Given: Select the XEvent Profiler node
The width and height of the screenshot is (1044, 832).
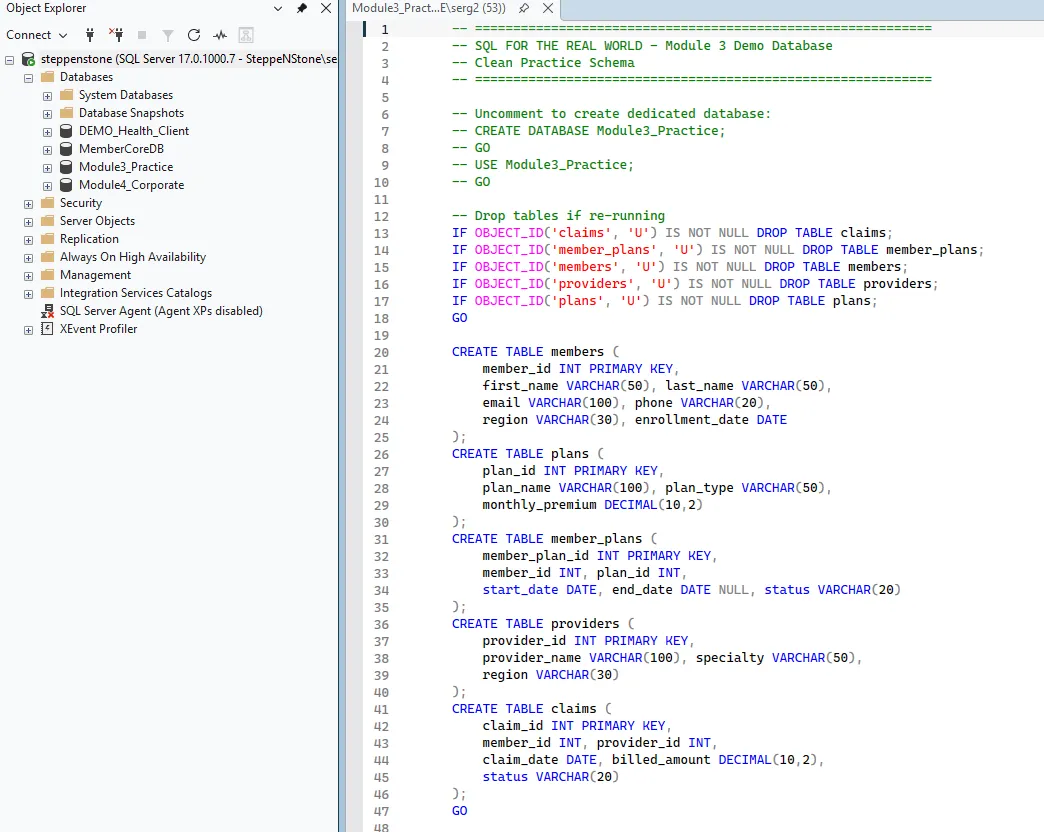Looking at the screenshot, I should (x=98, y=329).
